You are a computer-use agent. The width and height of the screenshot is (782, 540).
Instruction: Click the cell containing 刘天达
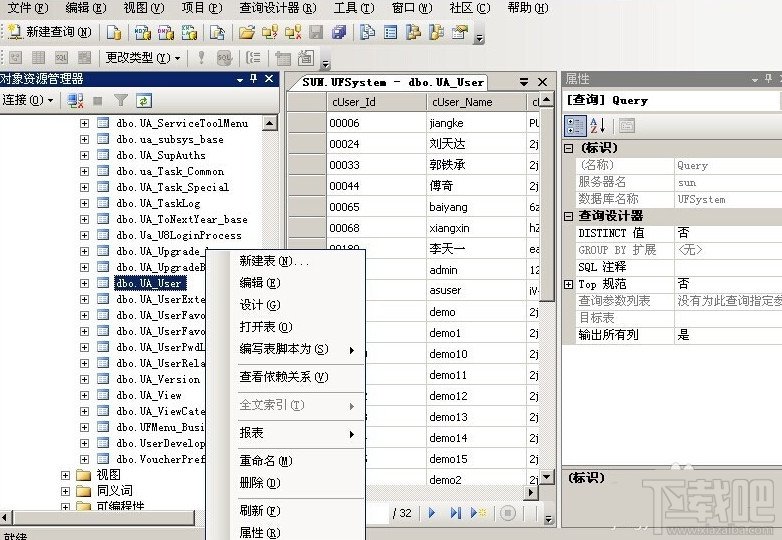(476, 144)
